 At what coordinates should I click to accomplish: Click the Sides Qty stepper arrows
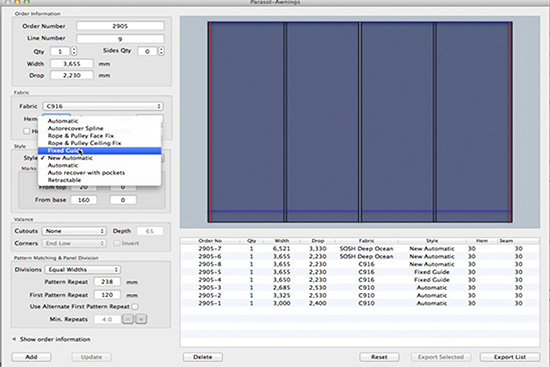pos(161,51)
